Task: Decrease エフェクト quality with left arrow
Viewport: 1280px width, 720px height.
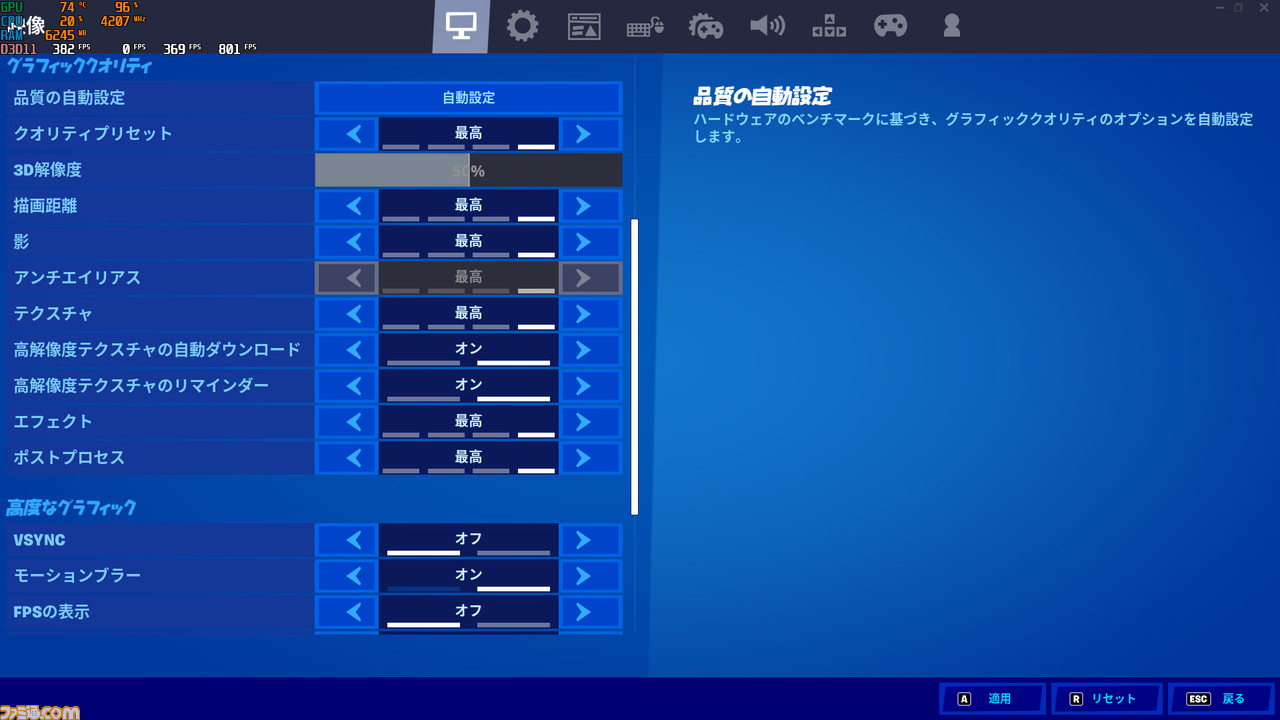Action: (x=346, y=422)
